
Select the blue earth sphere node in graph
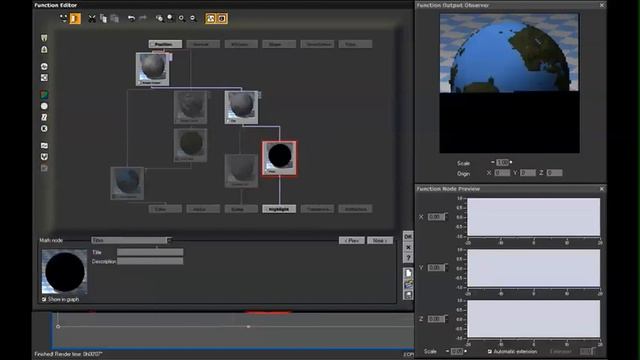pyautogui.click(x=127, y=183)
